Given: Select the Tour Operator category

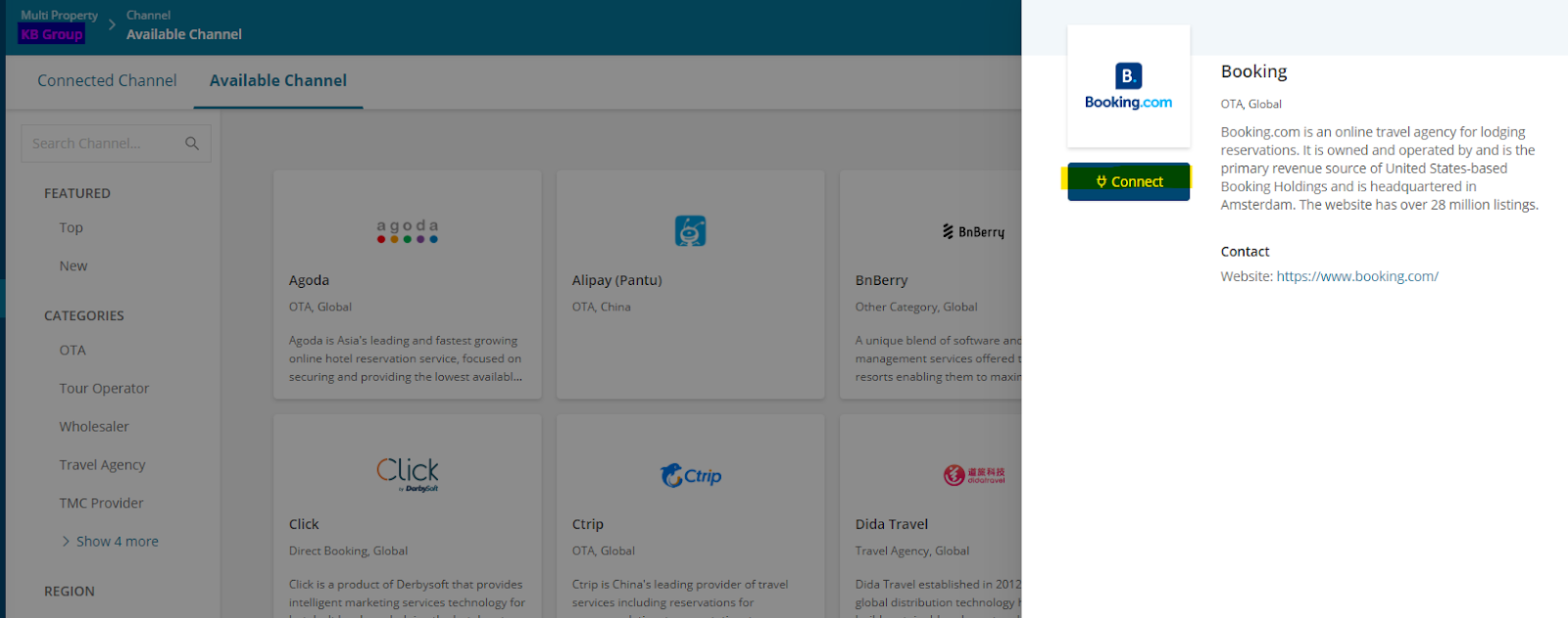Looking at the screenshot, I should pos(104,388).
